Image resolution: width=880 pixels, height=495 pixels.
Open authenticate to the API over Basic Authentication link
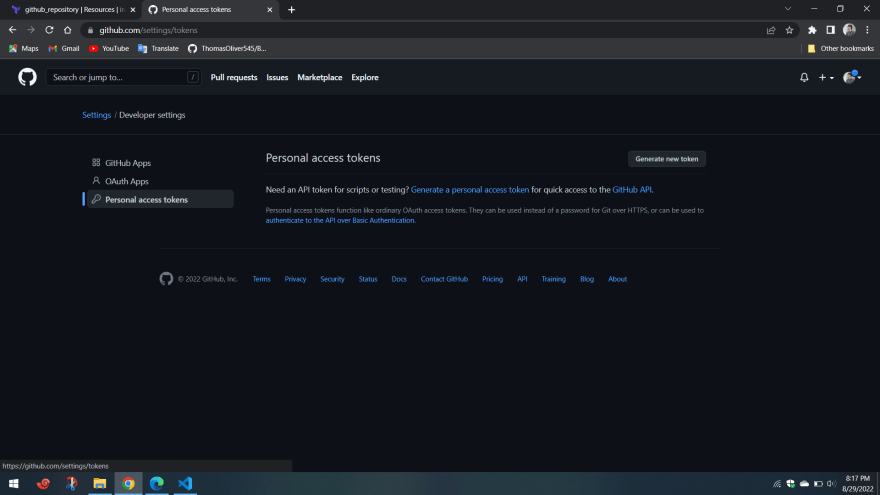pos(340,221)
